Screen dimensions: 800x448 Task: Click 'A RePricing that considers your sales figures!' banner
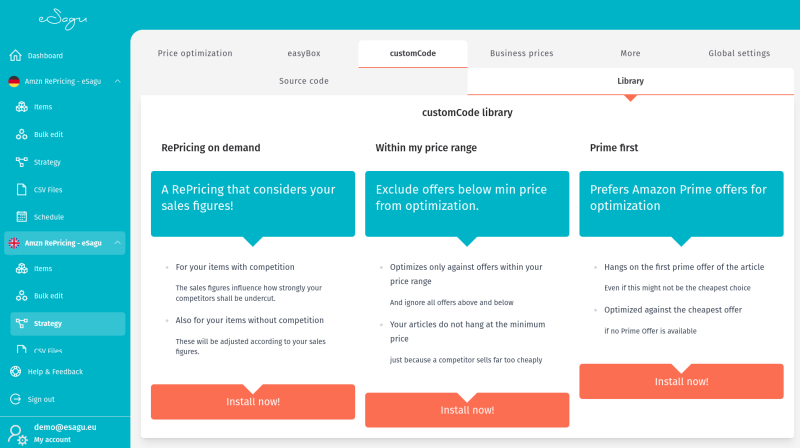coord(253,204)
